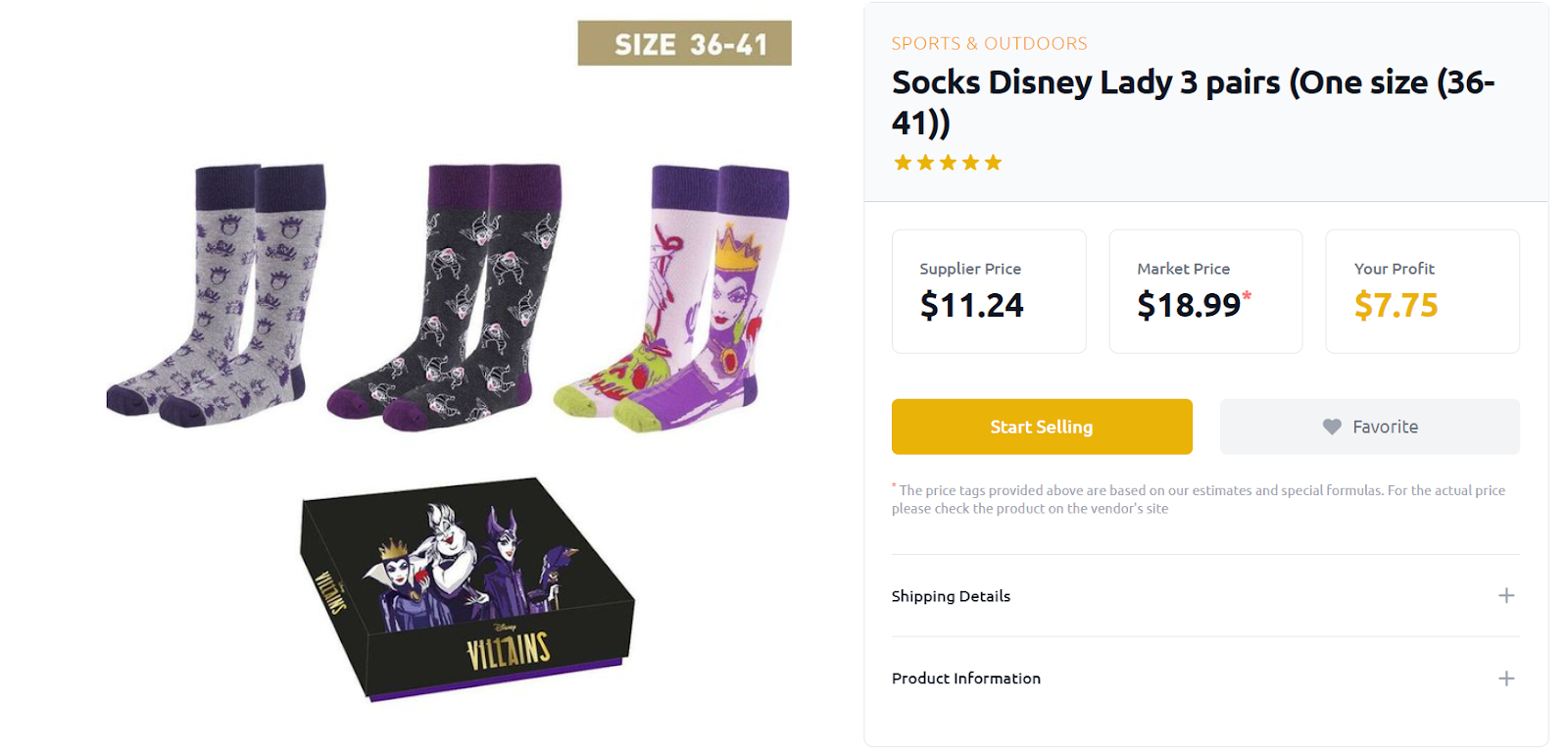
Task: Click the fifth rating star
Action: tap(994, 163)
